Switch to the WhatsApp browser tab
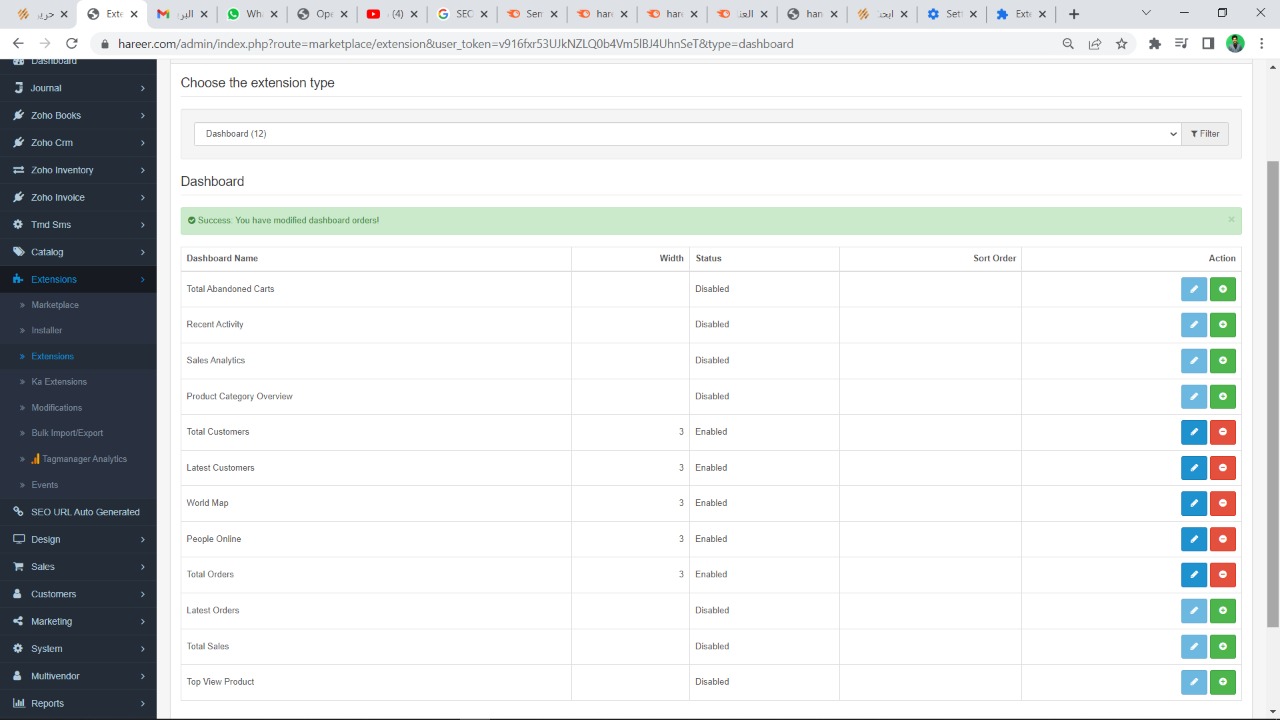 (x=253, y=14)
